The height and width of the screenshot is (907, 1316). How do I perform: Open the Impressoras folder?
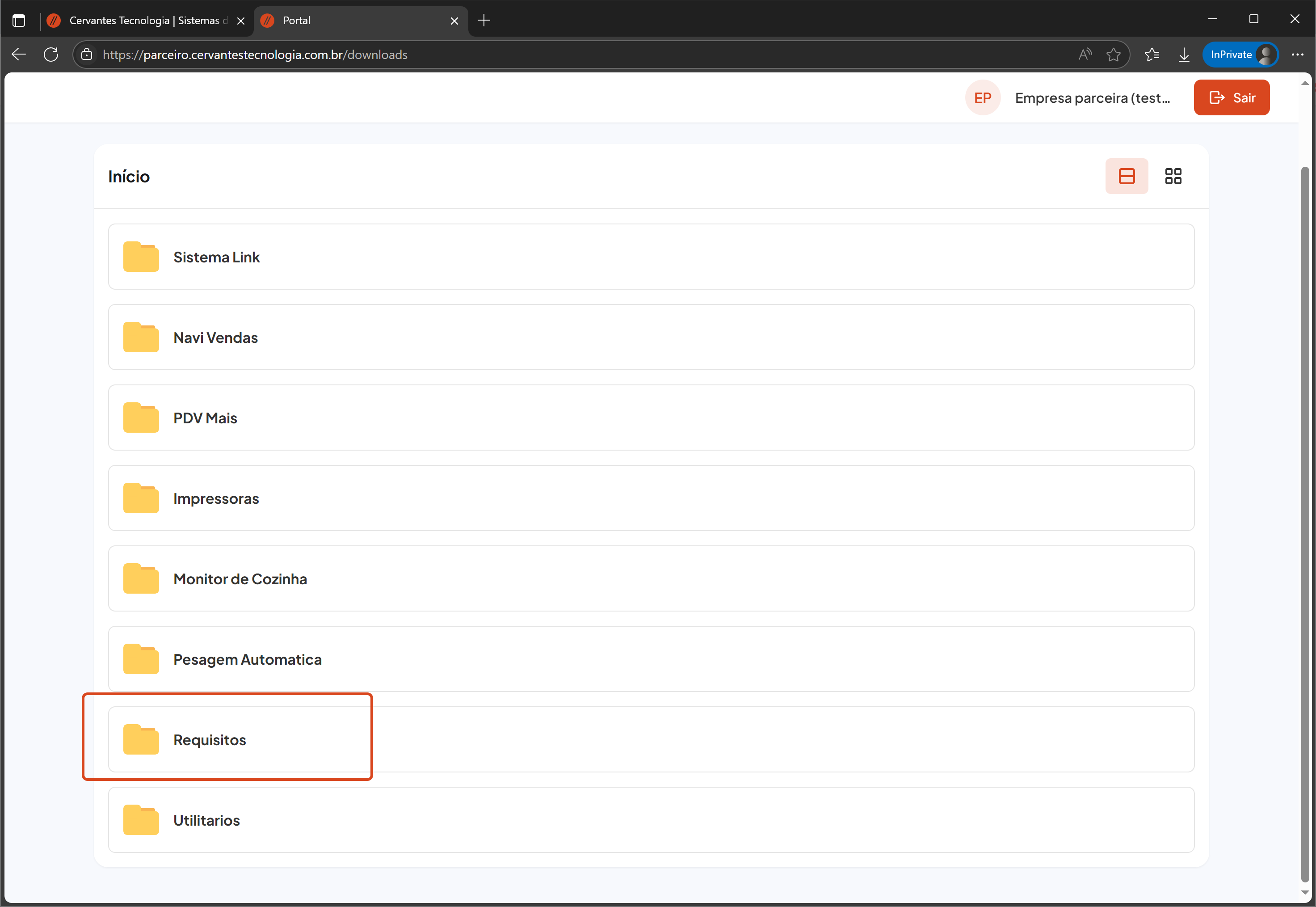click(x=216, y=498)
